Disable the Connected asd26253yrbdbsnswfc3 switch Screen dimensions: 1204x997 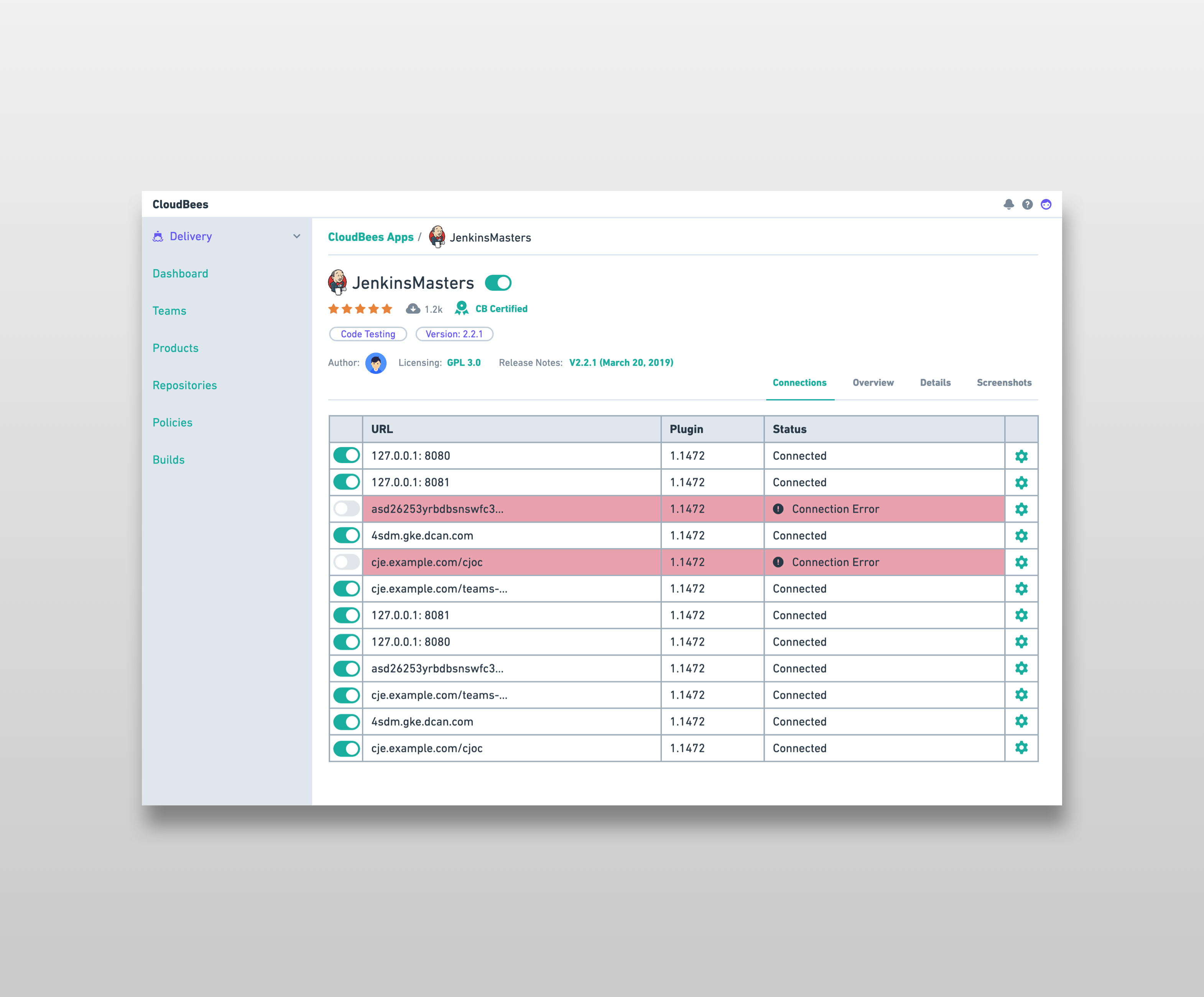[x=346, y=668]
